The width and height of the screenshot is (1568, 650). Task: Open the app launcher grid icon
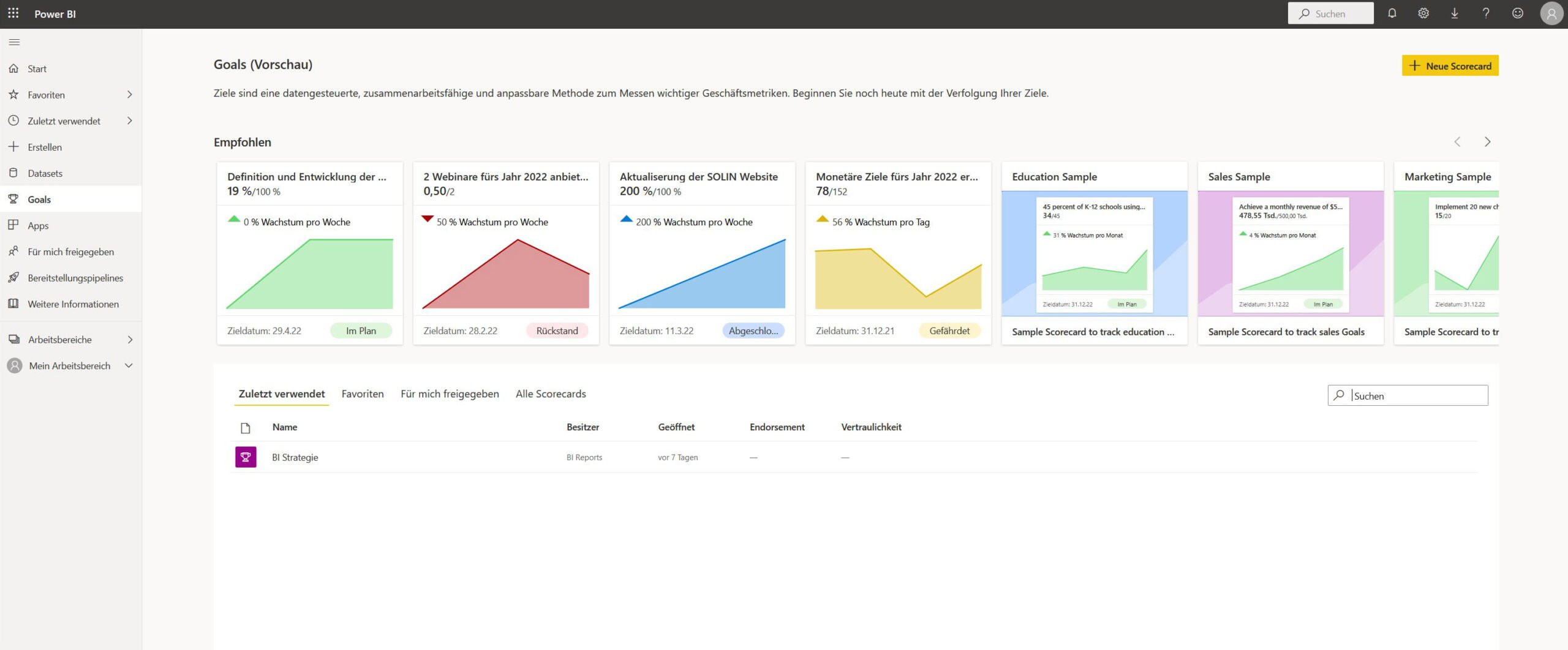pos(13,13)
